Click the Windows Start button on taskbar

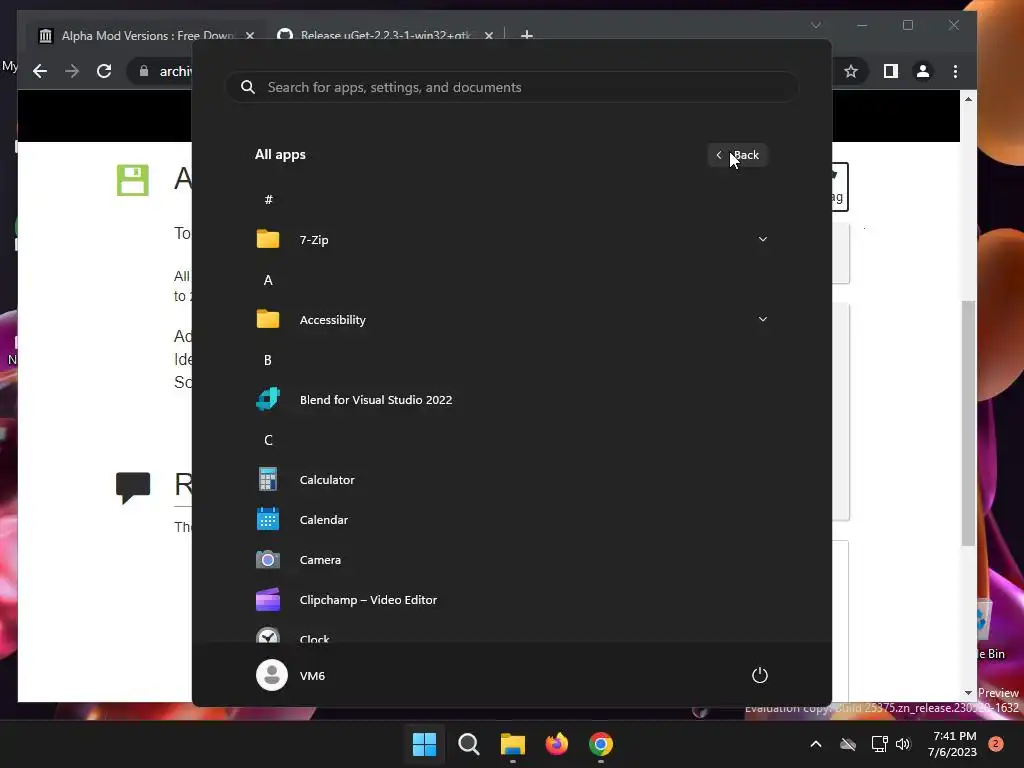(424, 744)
